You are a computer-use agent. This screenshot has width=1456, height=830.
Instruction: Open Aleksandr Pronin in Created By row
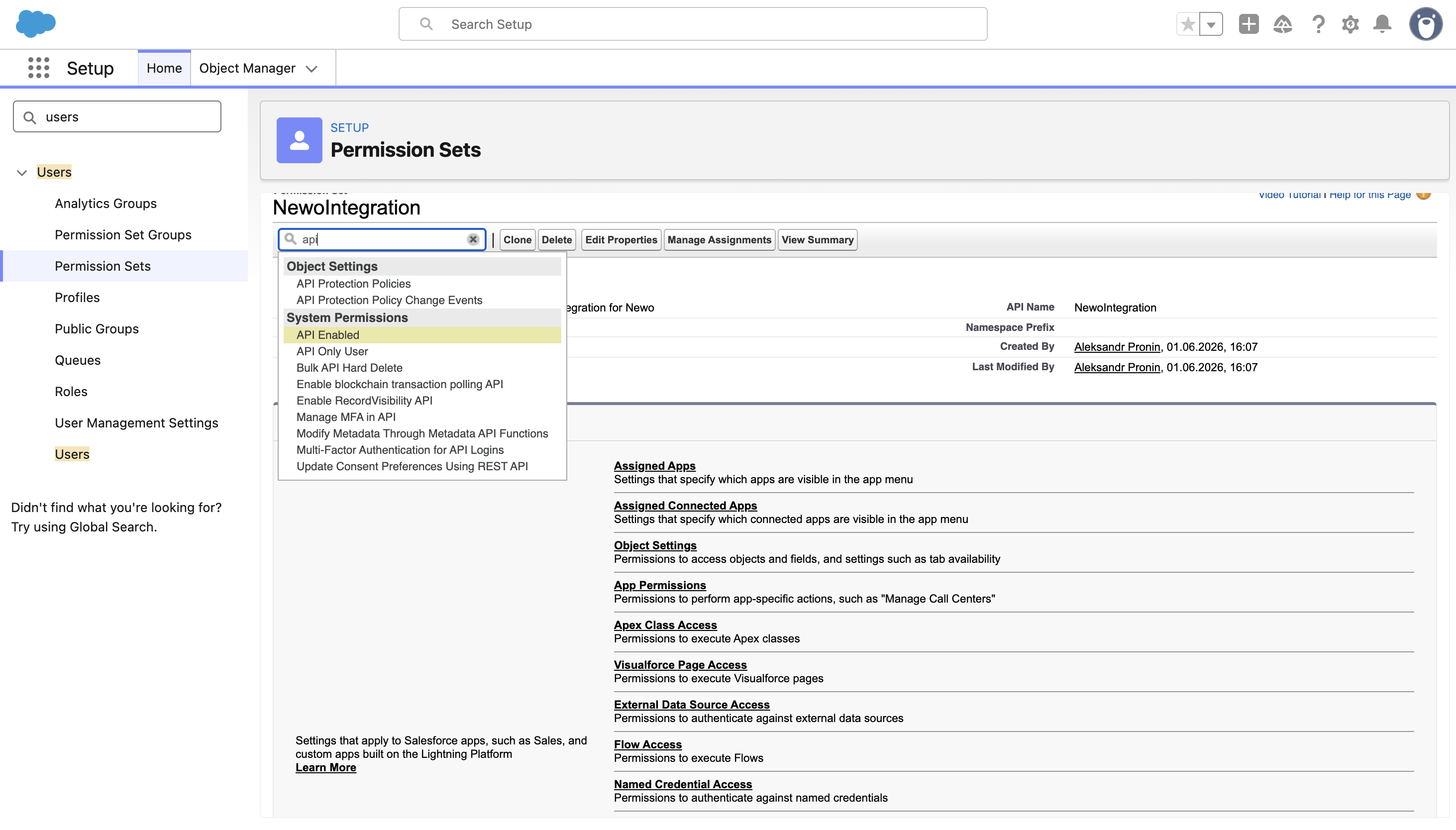coord(1117,347)
